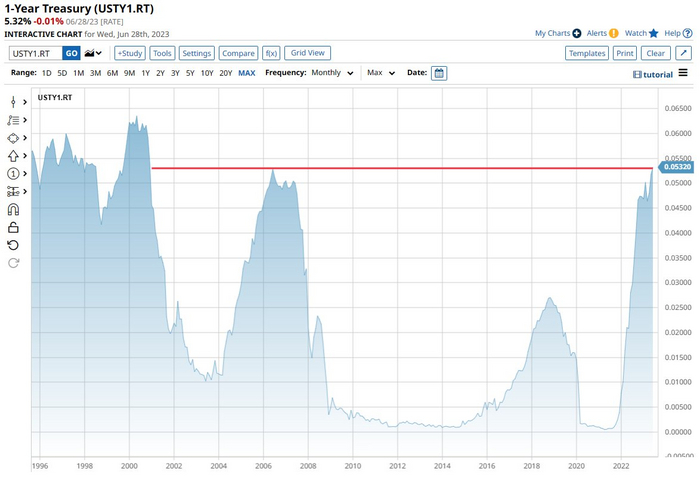Select the 2Y range

click(160, 73)
